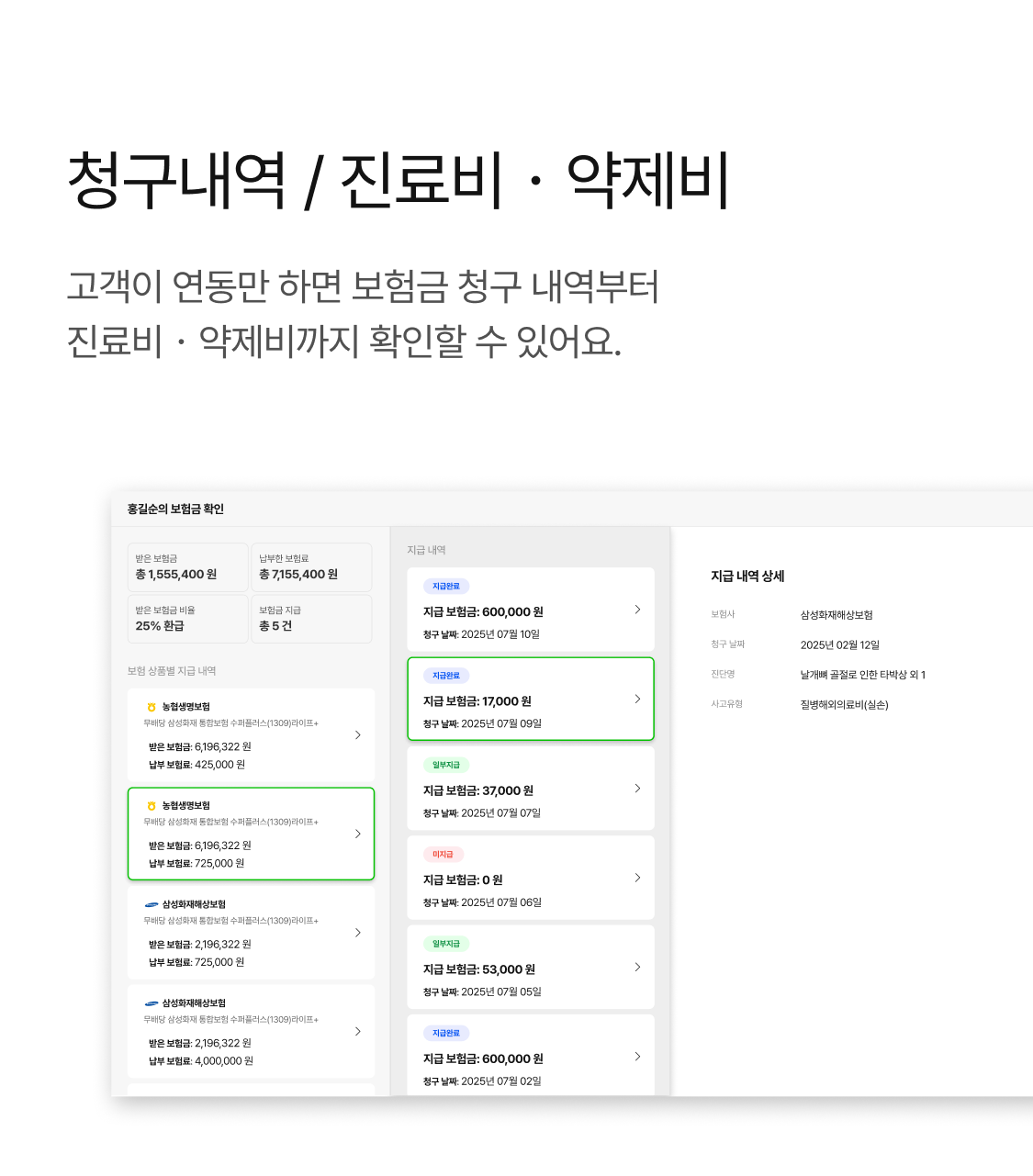1033x1176 pixels.
Task: Click the 지급완료 badge on the 600,000 won payment
Action: 444,586
